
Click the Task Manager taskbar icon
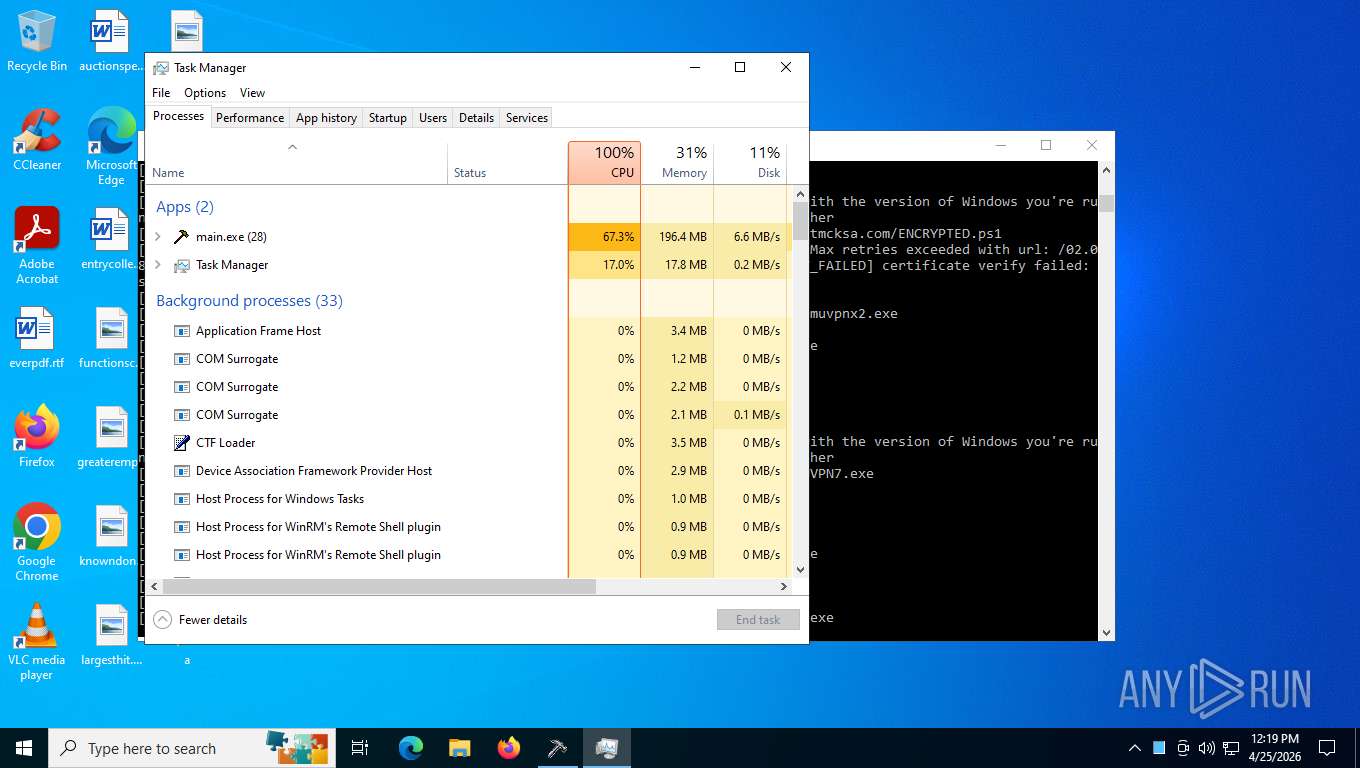click(607, 748)
